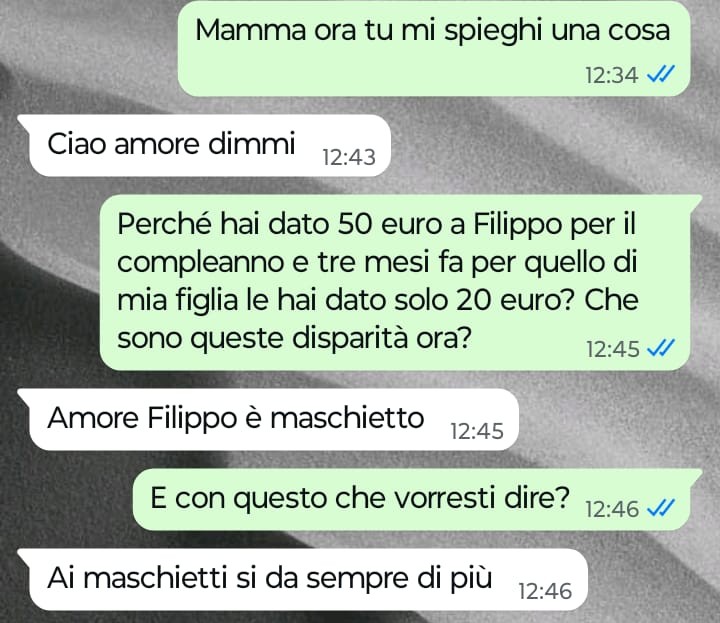Image resolution: width=720 pixels, height=623 pixels.
Task: Click 12:45 timestamp in the green bubble
Action: tap(613, 349)
